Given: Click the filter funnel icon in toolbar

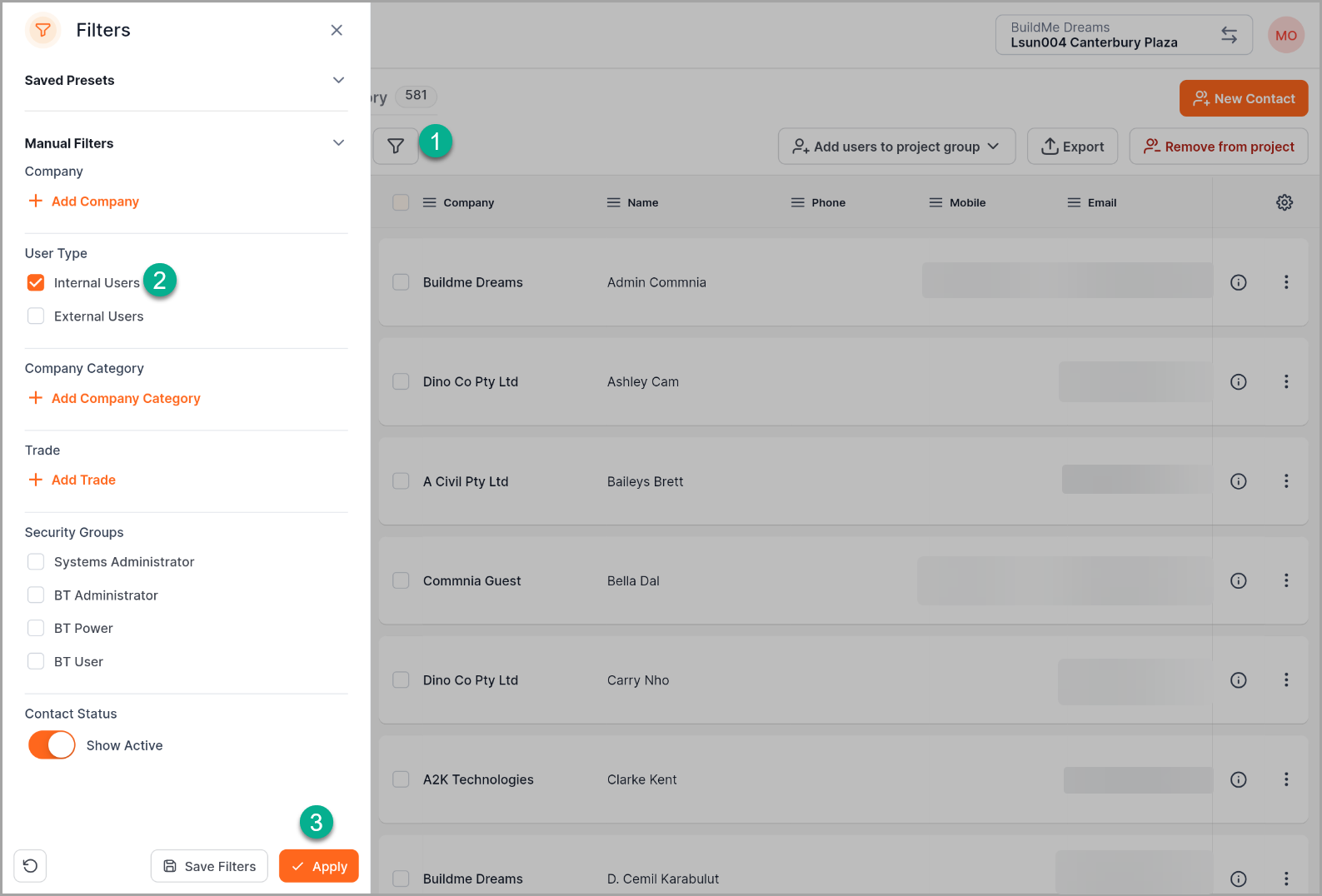Looking at the screenshot, I should click(x=396, y=147).
